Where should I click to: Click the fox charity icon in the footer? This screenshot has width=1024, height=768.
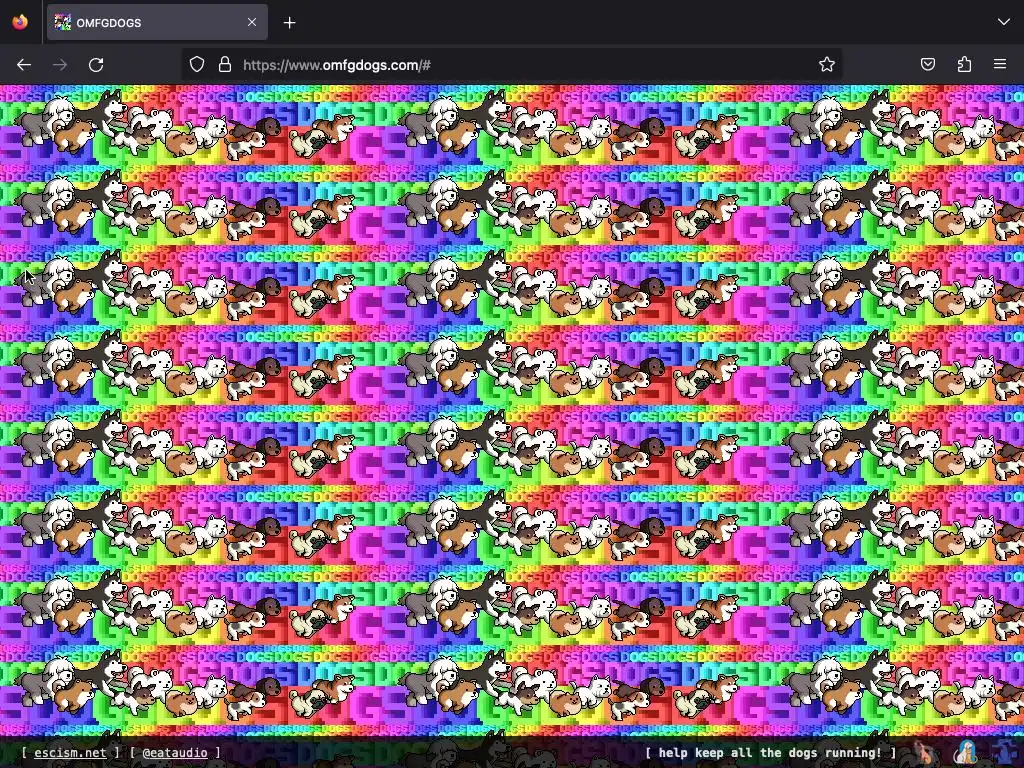pos(925,752)
